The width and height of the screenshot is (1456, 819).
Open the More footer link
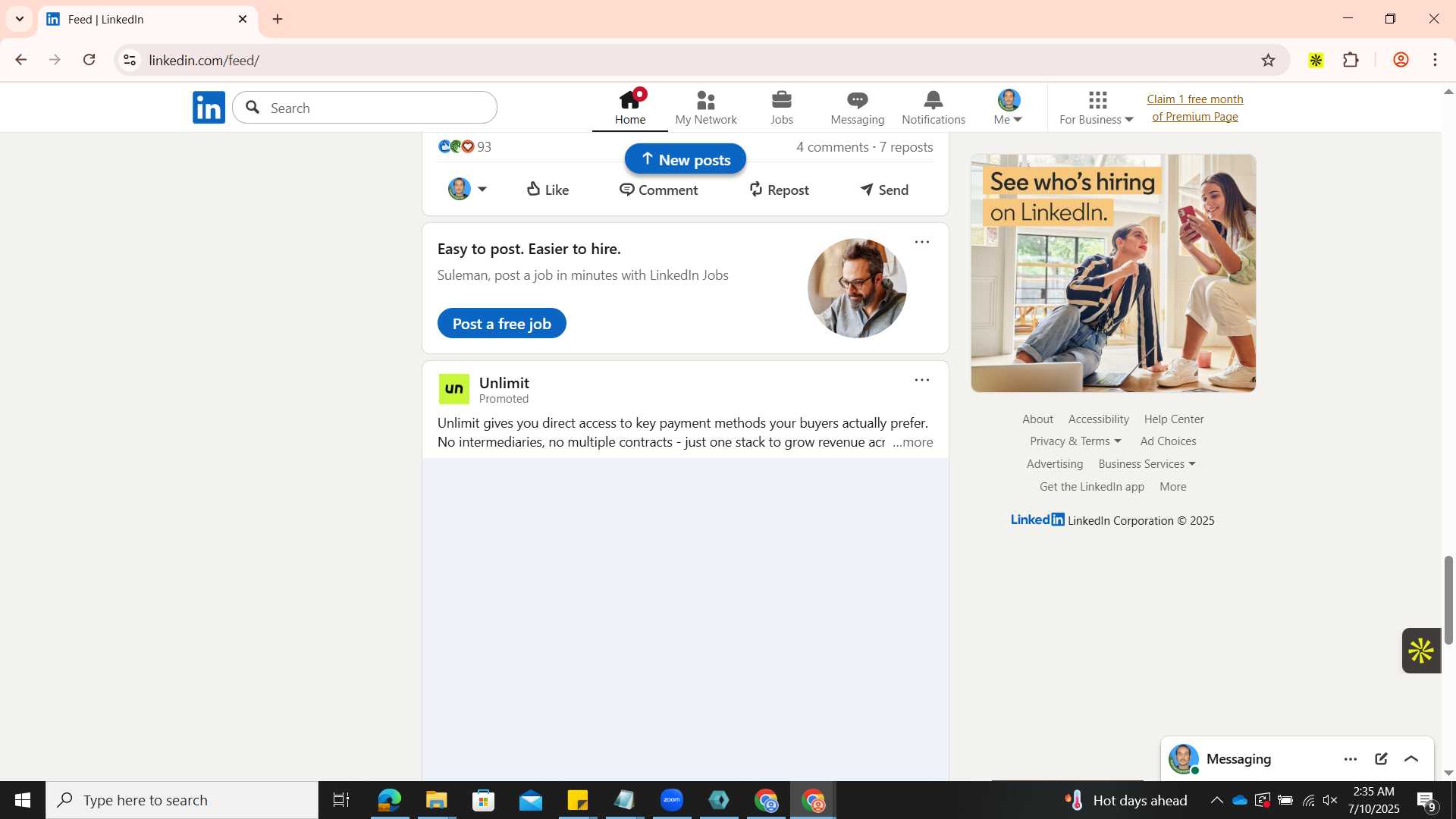pyautogui.click(x=1172, y=487)
